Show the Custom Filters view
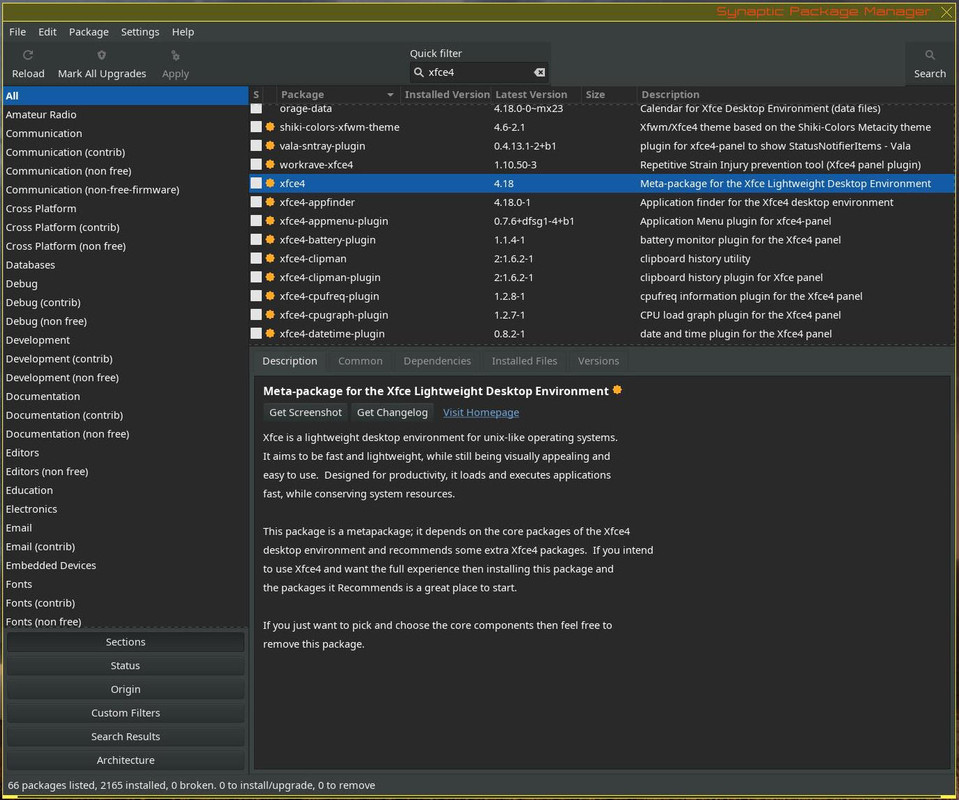The image size is (959, 800). pyautogui.click(x=125, y=713)
